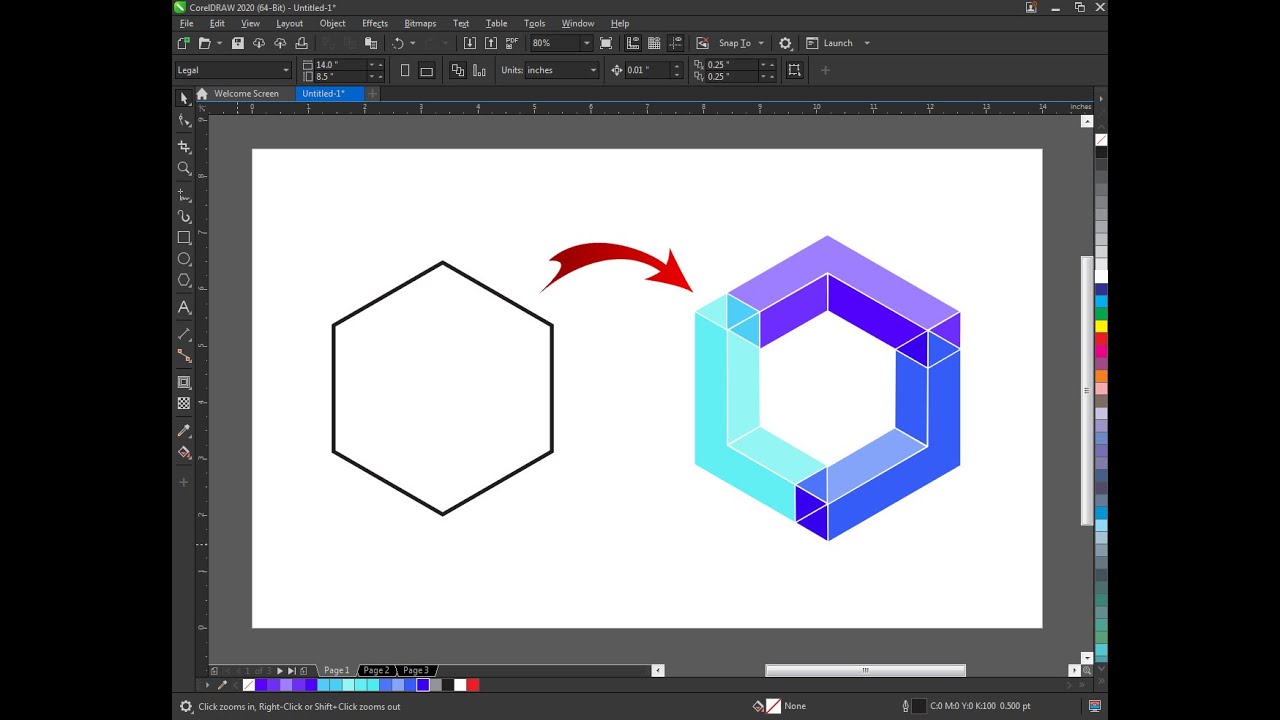Click the horizontal scrollbar thumb
This screenshot has width=1280, height=720.
click(x=866, y=670)
